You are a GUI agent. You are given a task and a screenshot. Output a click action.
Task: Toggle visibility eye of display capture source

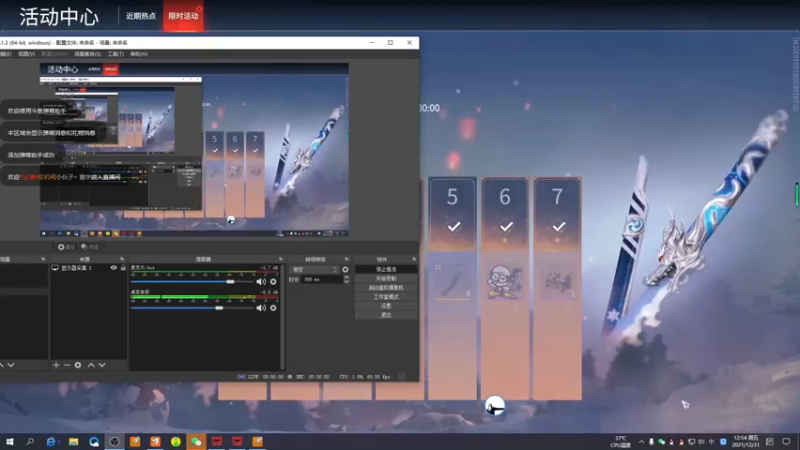point(114,268)
